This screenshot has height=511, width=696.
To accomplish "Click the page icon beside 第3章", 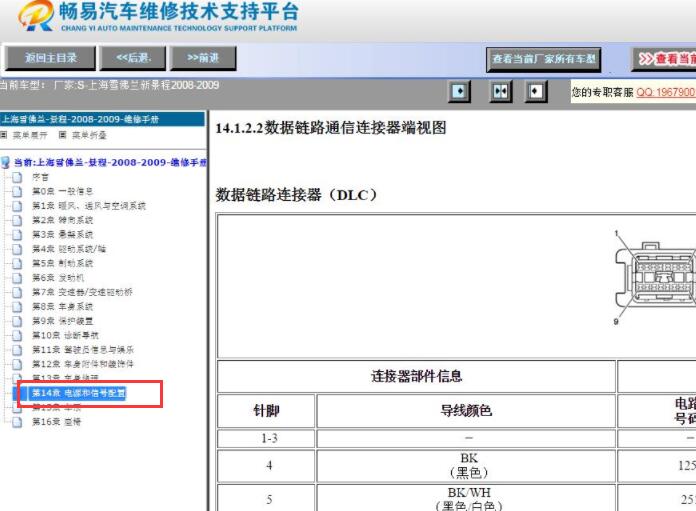I will [17, 235].
